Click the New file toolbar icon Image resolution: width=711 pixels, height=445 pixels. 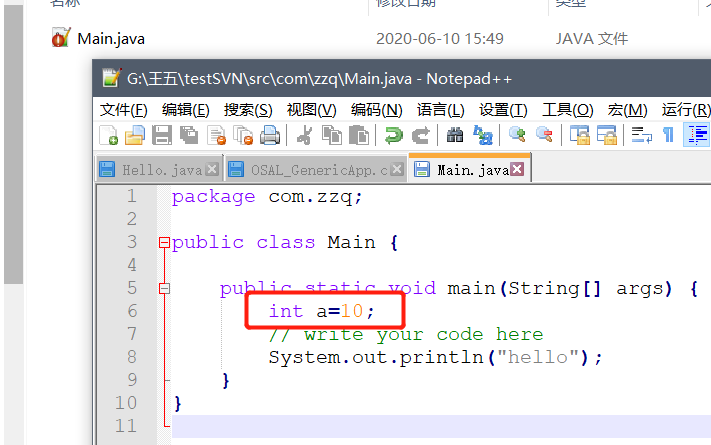click(x=108, y=135)
